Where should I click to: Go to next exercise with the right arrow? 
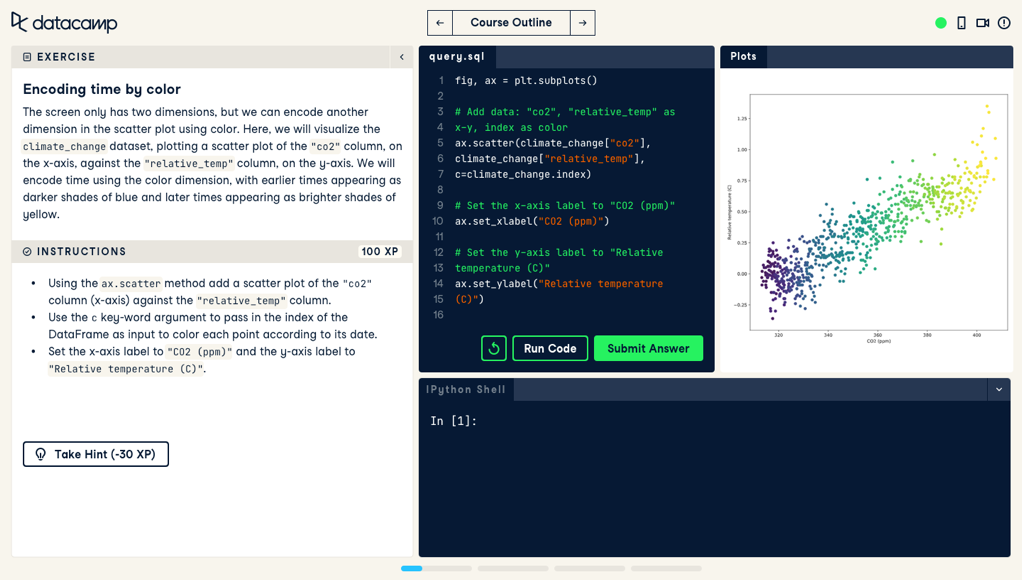click(583, 22)
